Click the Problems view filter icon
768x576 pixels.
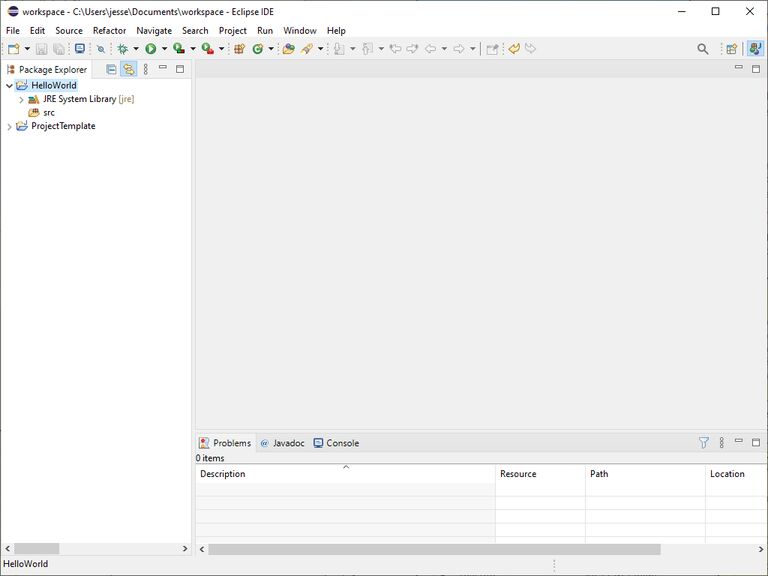[x=703, y=443]
